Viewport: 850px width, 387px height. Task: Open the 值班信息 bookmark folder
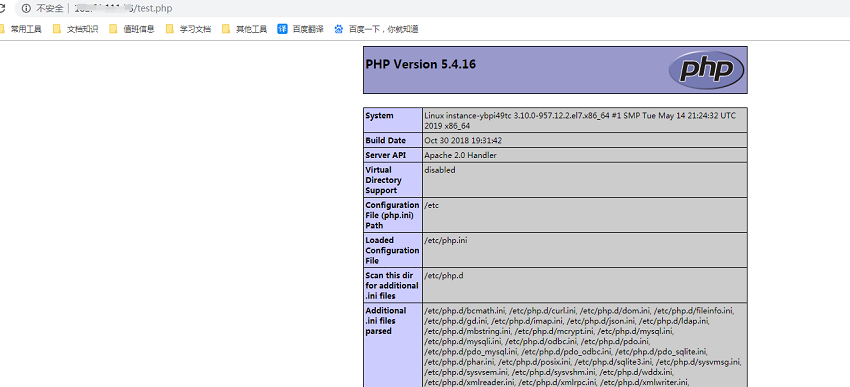point(132,29)
